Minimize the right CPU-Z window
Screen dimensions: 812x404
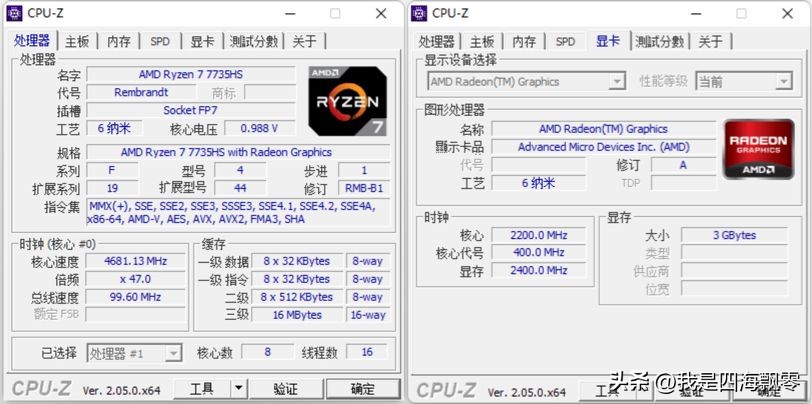point(696,13)
